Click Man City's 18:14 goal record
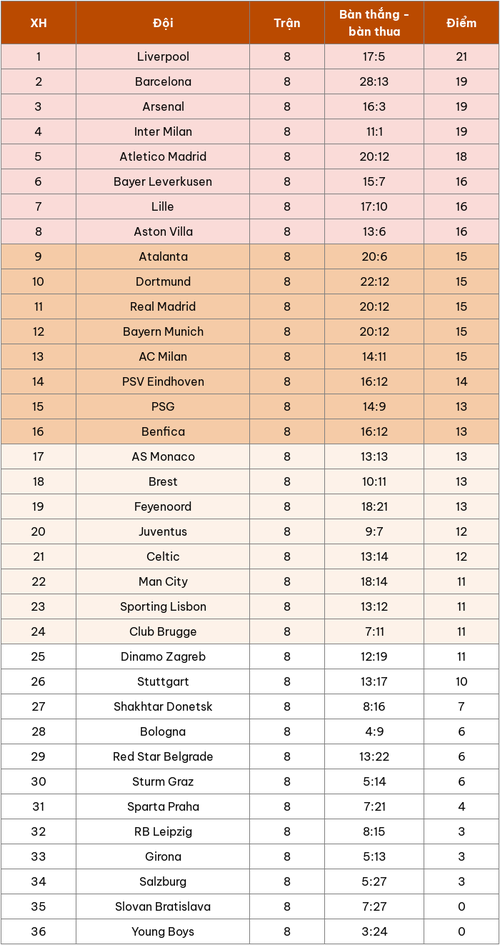500x945 pixels. point(374,582)
